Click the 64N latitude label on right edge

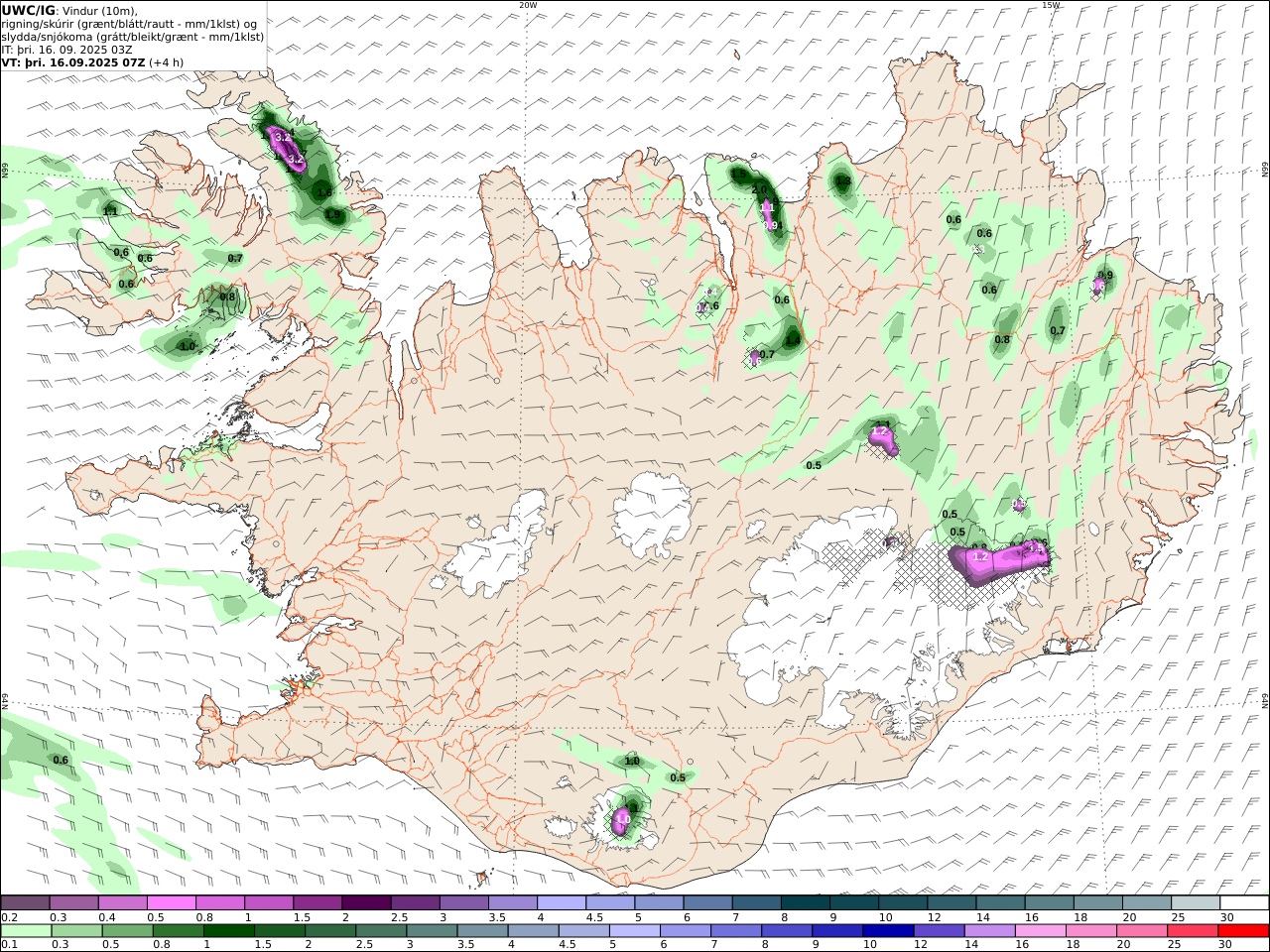[1265, 700]
